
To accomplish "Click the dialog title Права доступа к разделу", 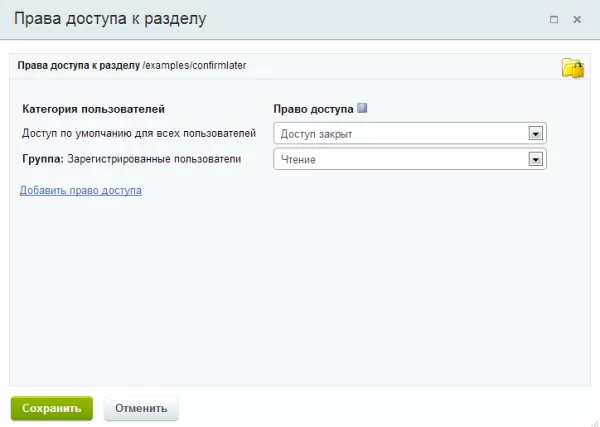I will click(110, 19).
